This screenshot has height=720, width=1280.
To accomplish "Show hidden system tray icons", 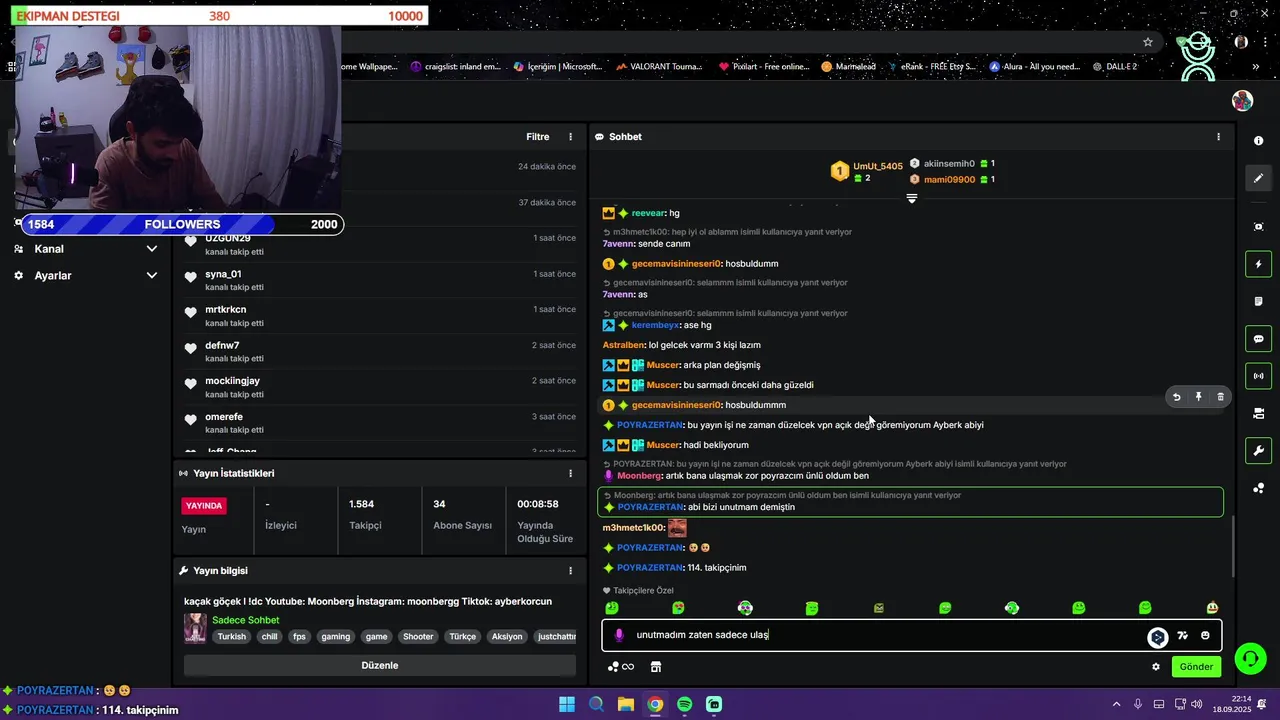I will pyautogui.click(x=1117, y=704).
